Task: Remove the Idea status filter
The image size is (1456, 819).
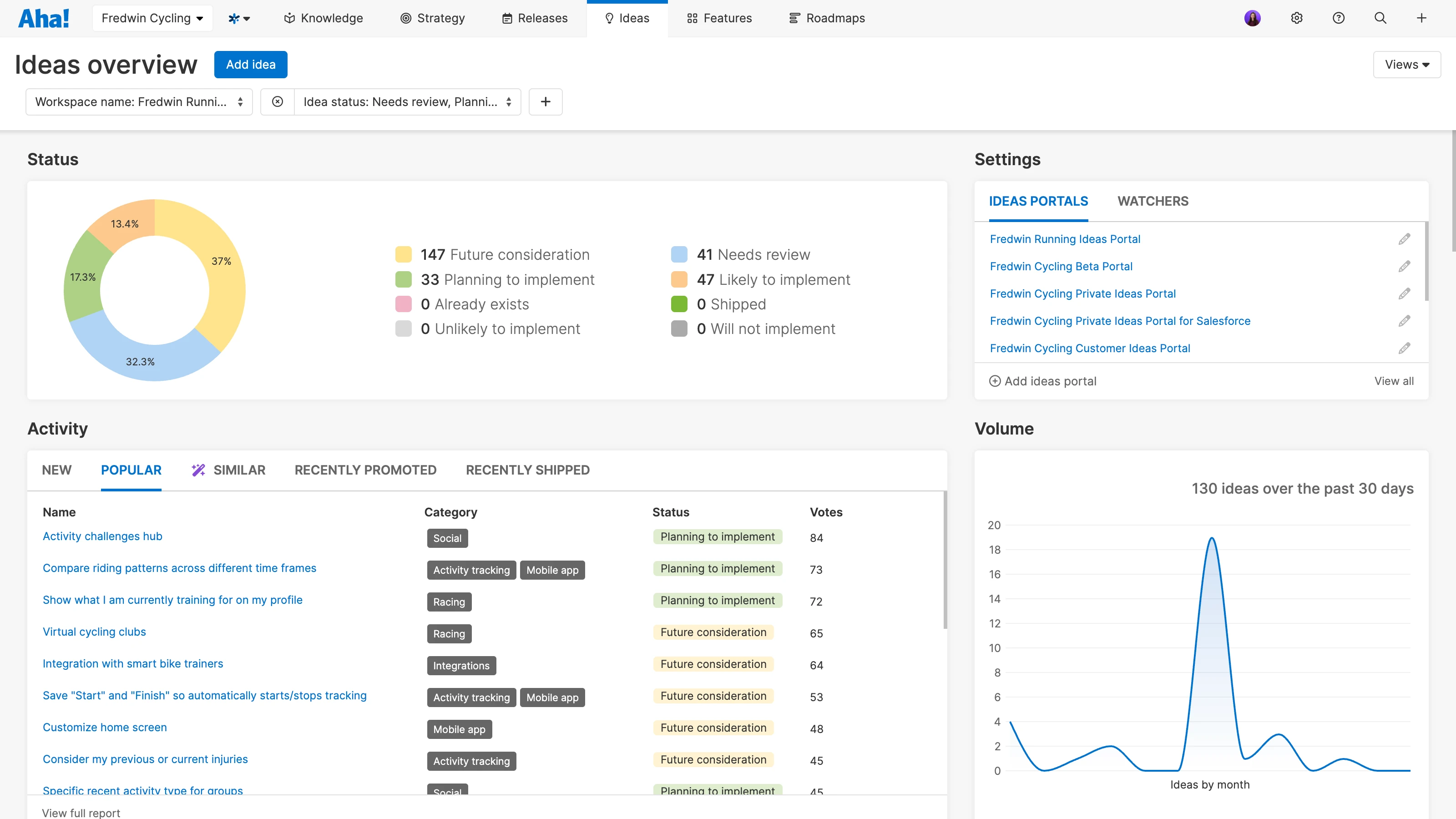Action: coord(278,102)
